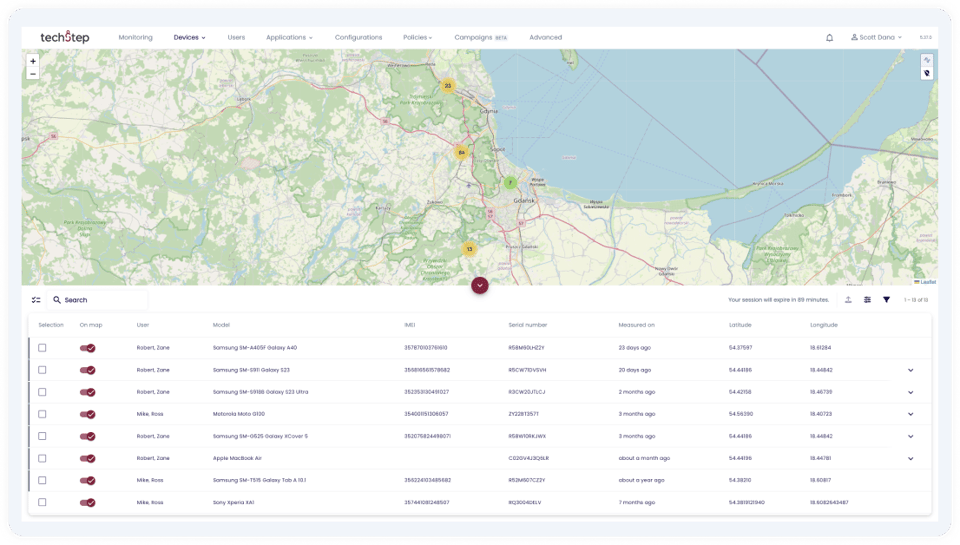Click the '23 days ago' cell
This screenshot has height=545, width=960.
pos(634,348)
